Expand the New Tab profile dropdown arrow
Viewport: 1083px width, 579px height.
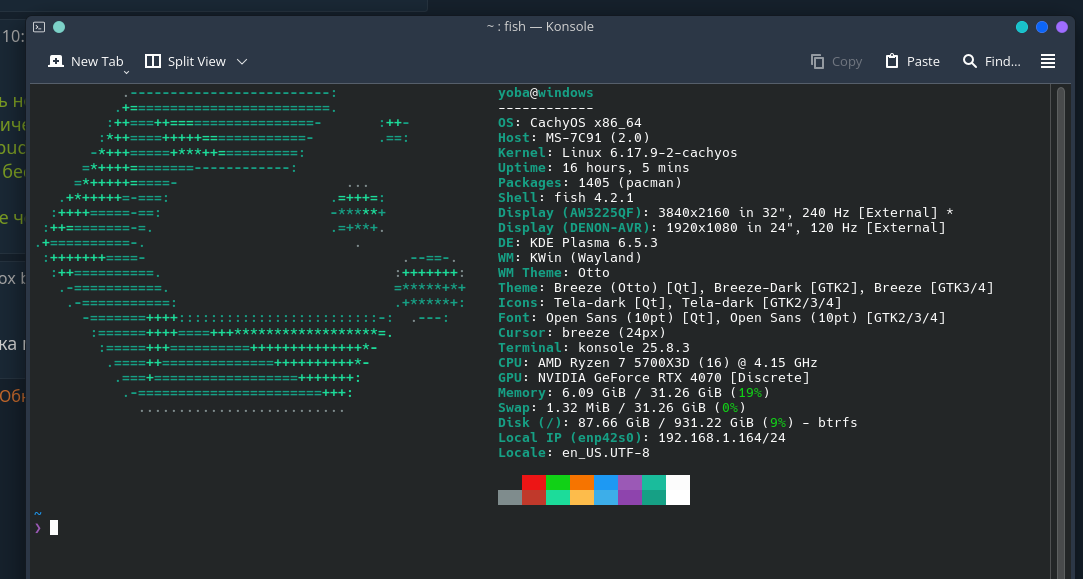127,72
